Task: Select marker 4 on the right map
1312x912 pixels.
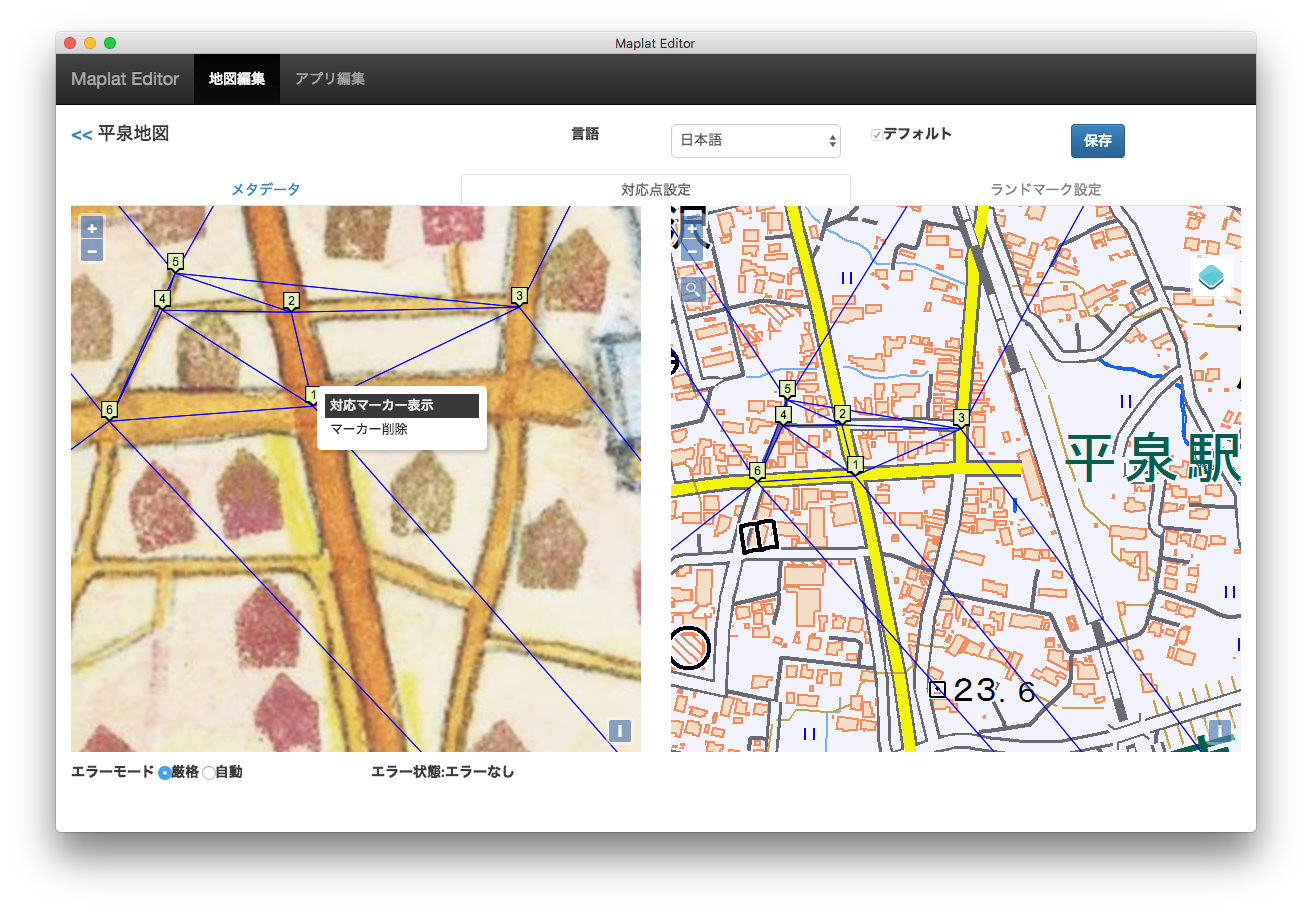Action: (x=783, y=415)
